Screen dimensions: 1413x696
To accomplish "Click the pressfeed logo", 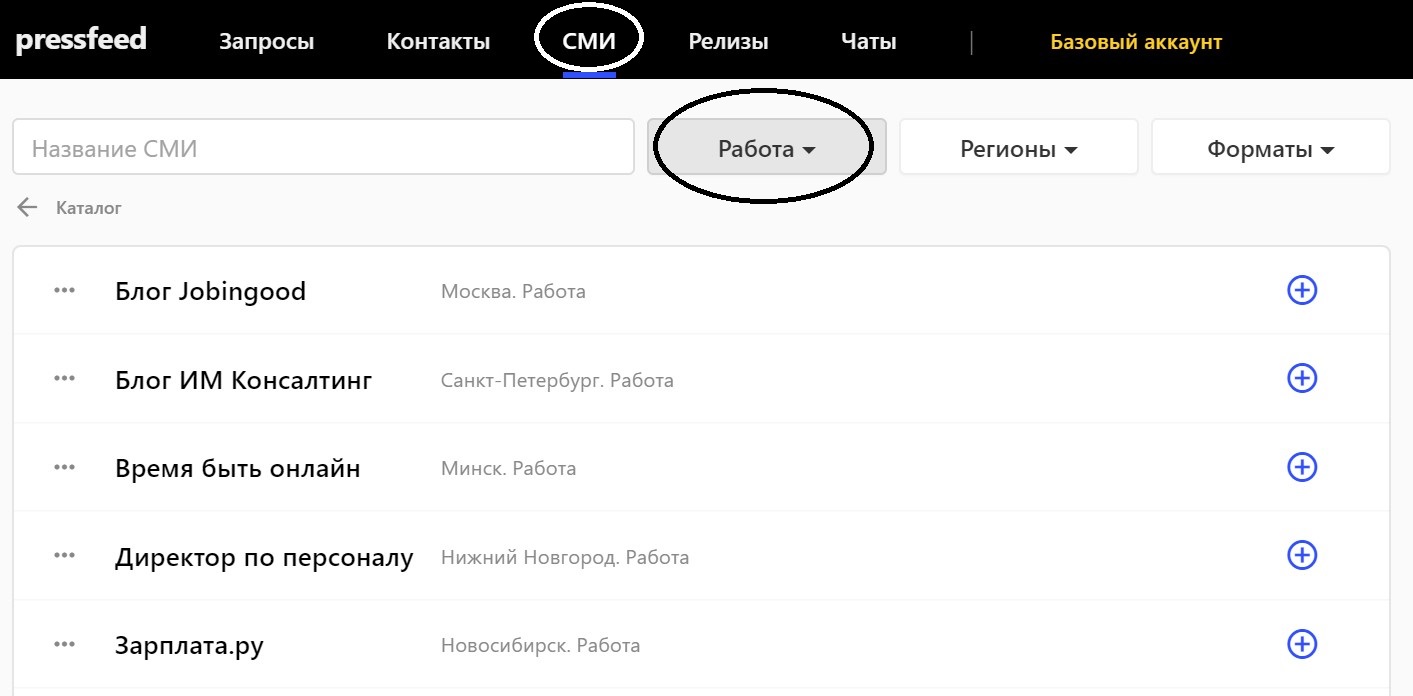I will [81, 40].
